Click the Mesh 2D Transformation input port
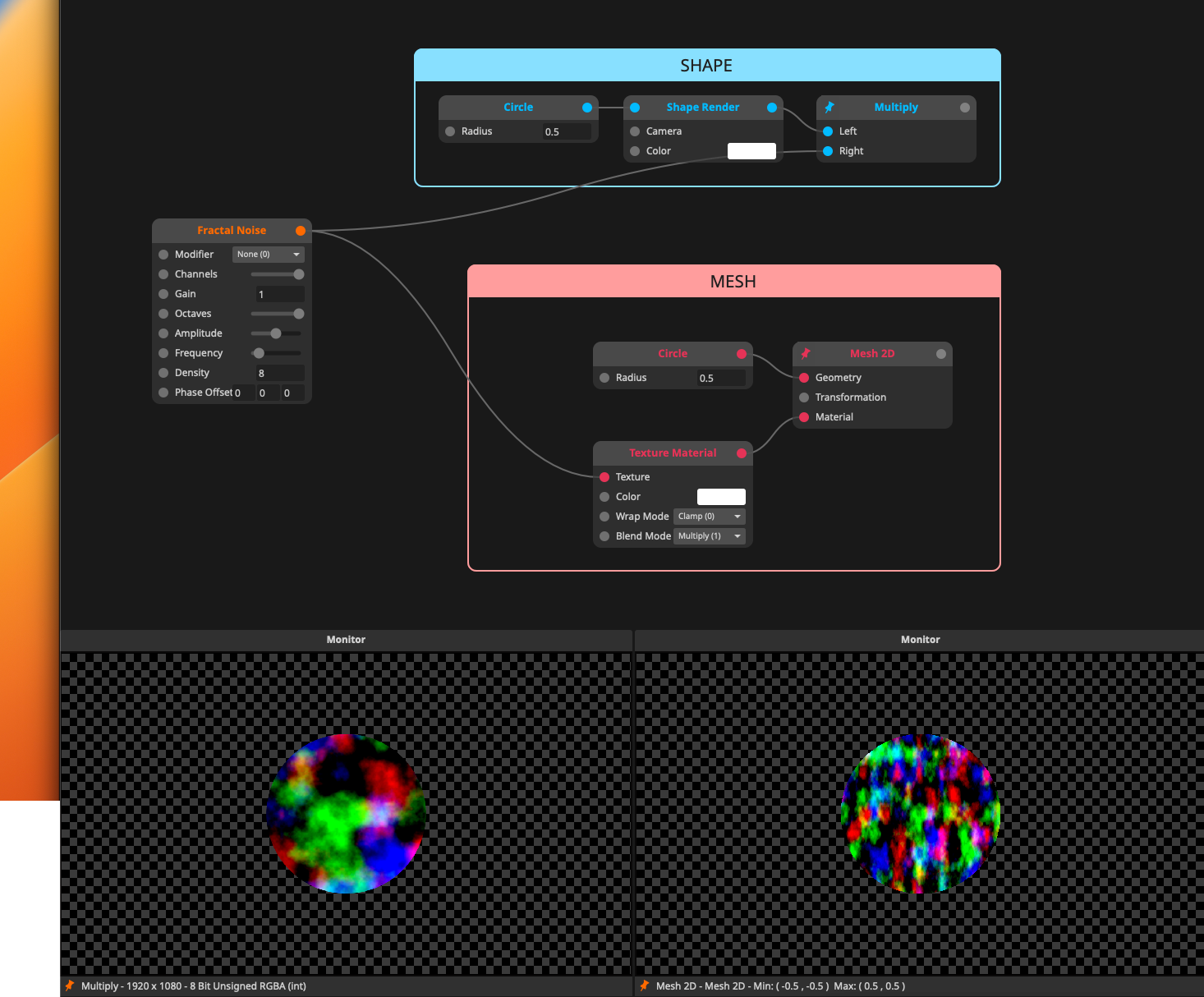This screenshot has height=997, width=1204. (x=804, y=397)
